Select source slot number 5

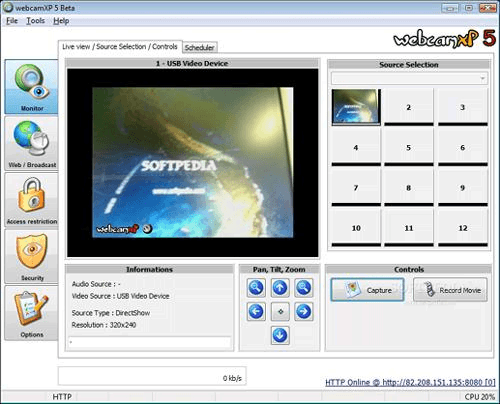(x=409, y=147)
